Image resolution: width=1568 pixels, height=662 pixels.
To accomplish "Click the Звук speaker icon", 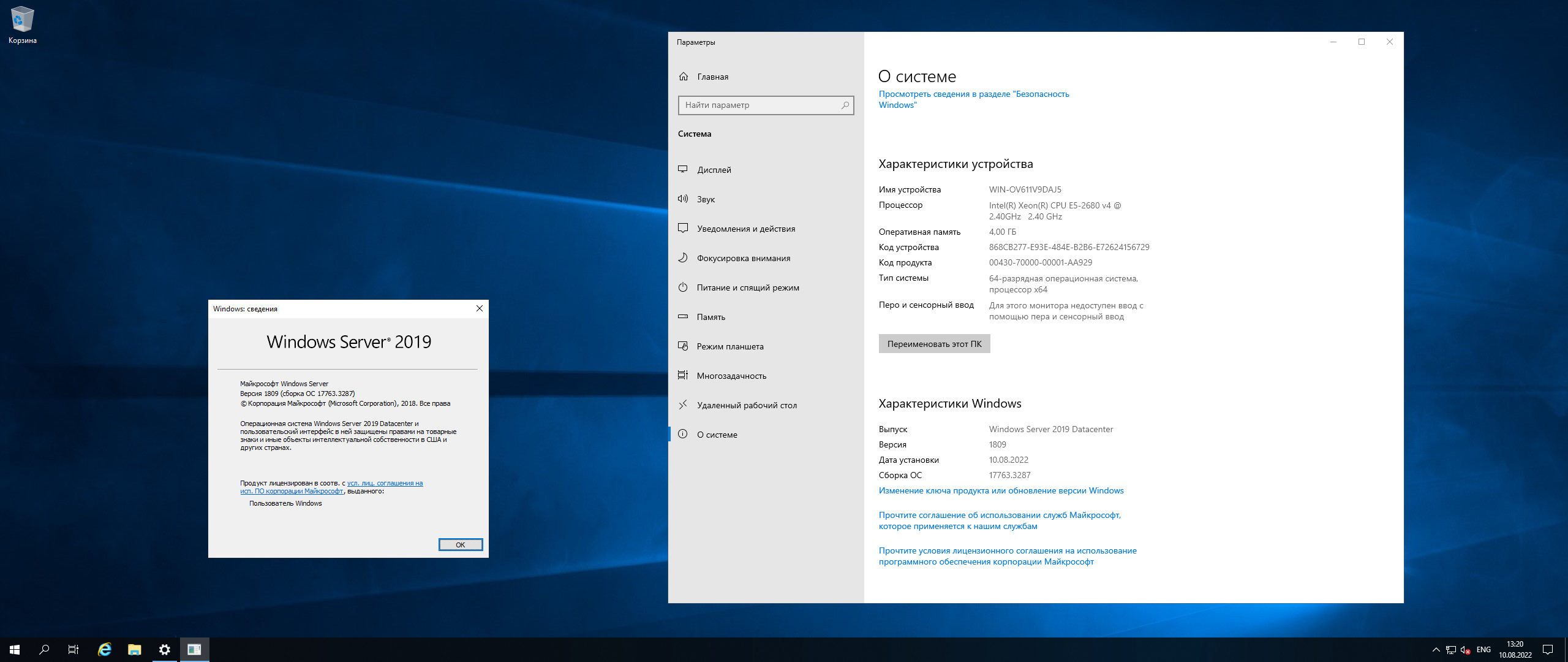I will 683,199.
